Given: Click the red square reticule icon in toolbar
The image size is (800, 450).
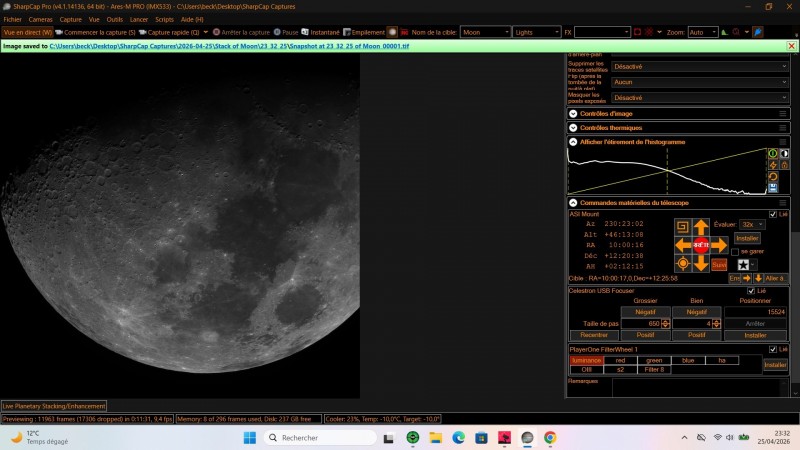Looking at the screenshot, I should (x=637, y=32).
